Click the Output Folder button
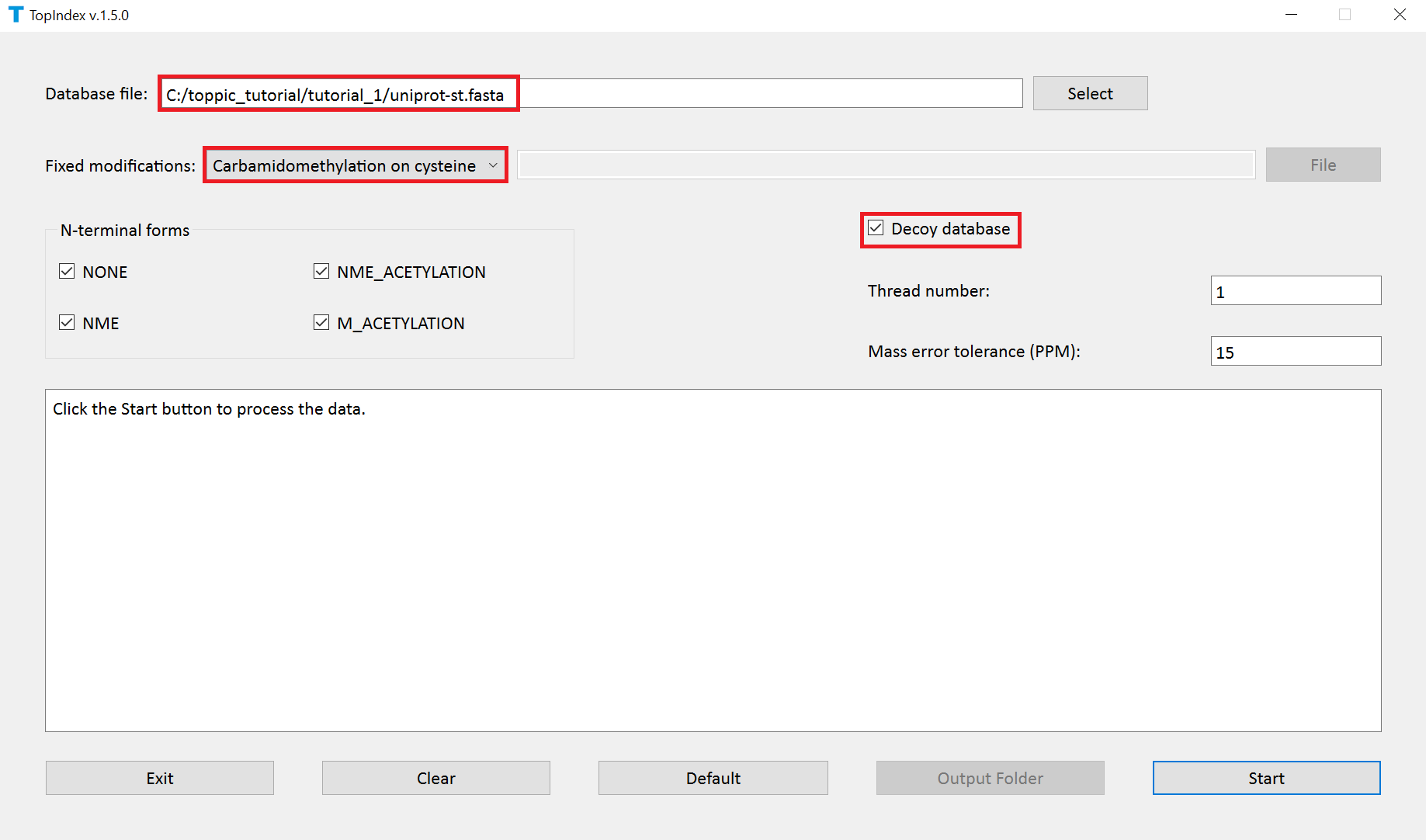 tap(990, 778)
